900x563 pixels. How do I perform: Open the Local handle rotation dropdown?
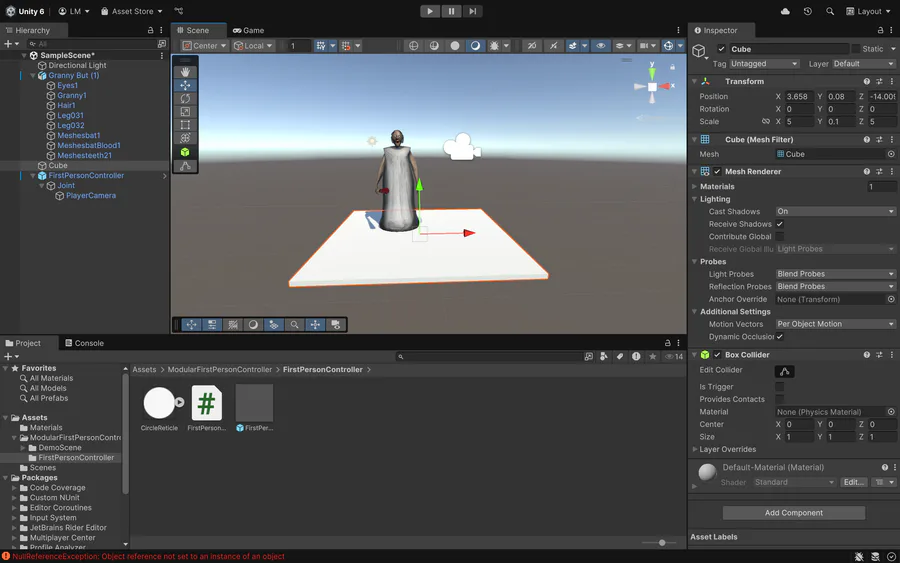click(x=253, y=46)
